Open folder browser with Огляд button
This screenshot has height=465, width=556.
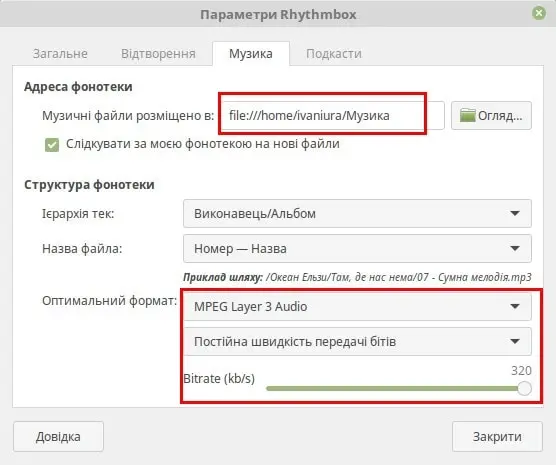click(491, 116)
